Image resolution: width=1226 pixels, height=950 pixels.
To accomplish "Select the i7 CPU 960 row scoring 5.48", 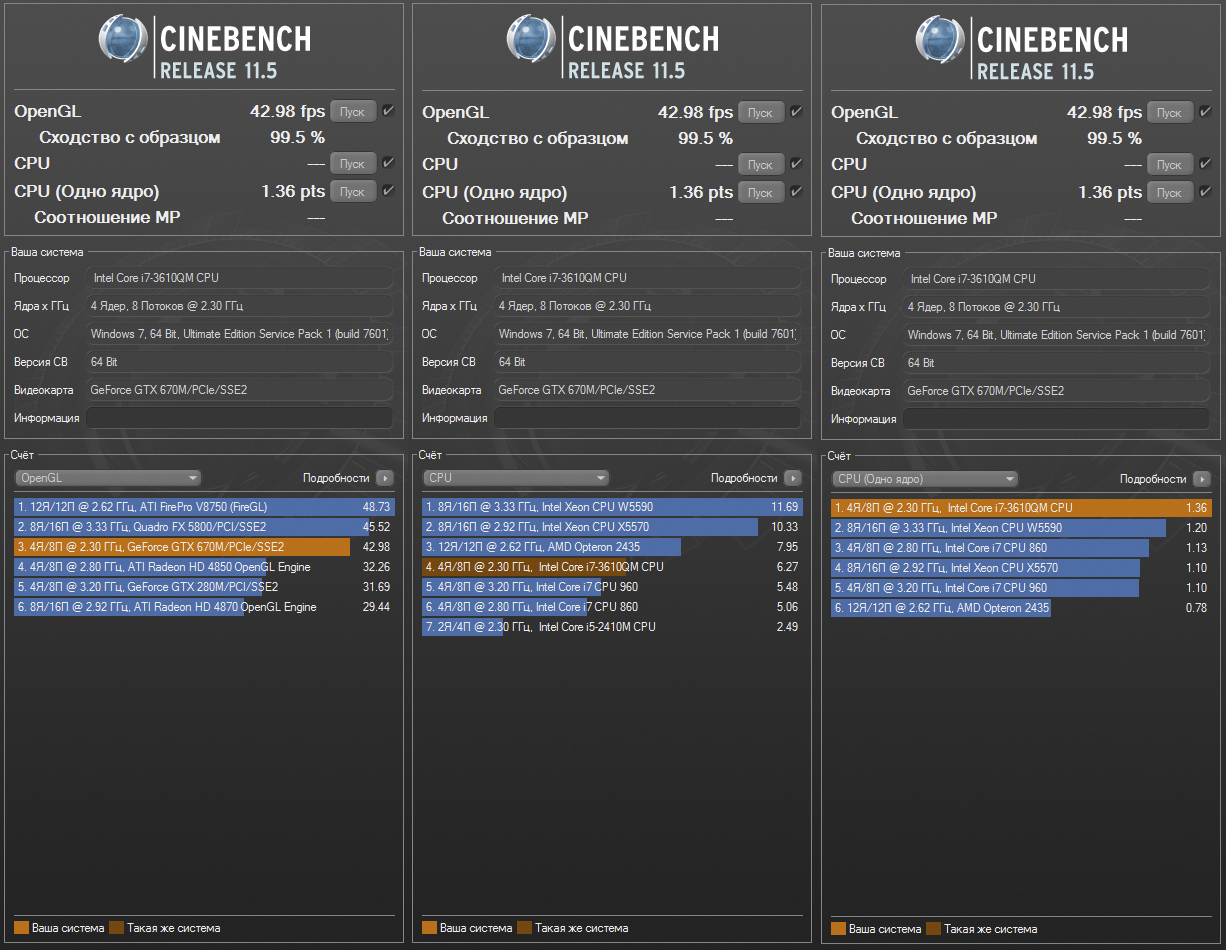I will [x=612, y=587].
